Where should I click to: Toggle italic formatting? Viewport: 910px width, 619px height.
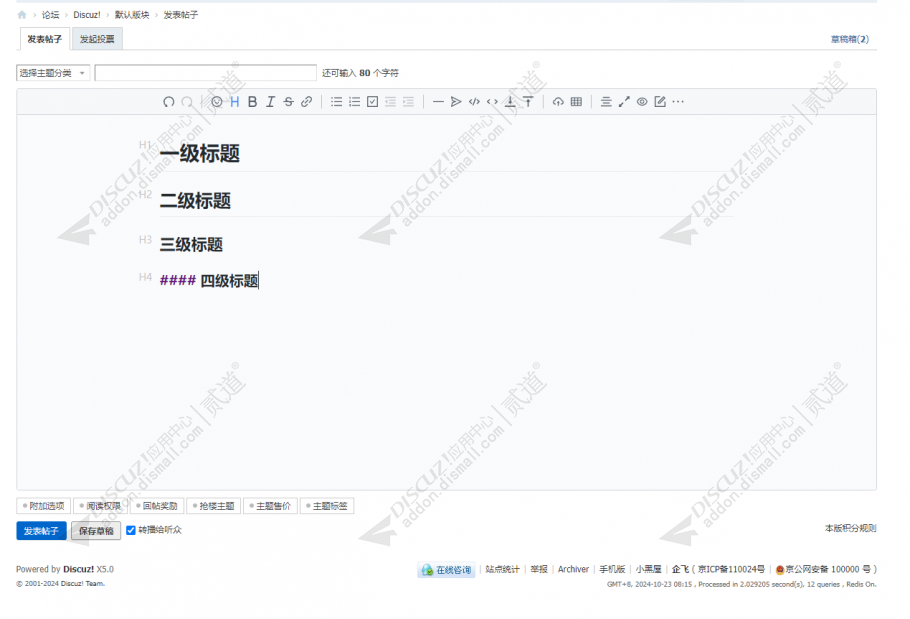pyautogui.click(x=270, y=102)
